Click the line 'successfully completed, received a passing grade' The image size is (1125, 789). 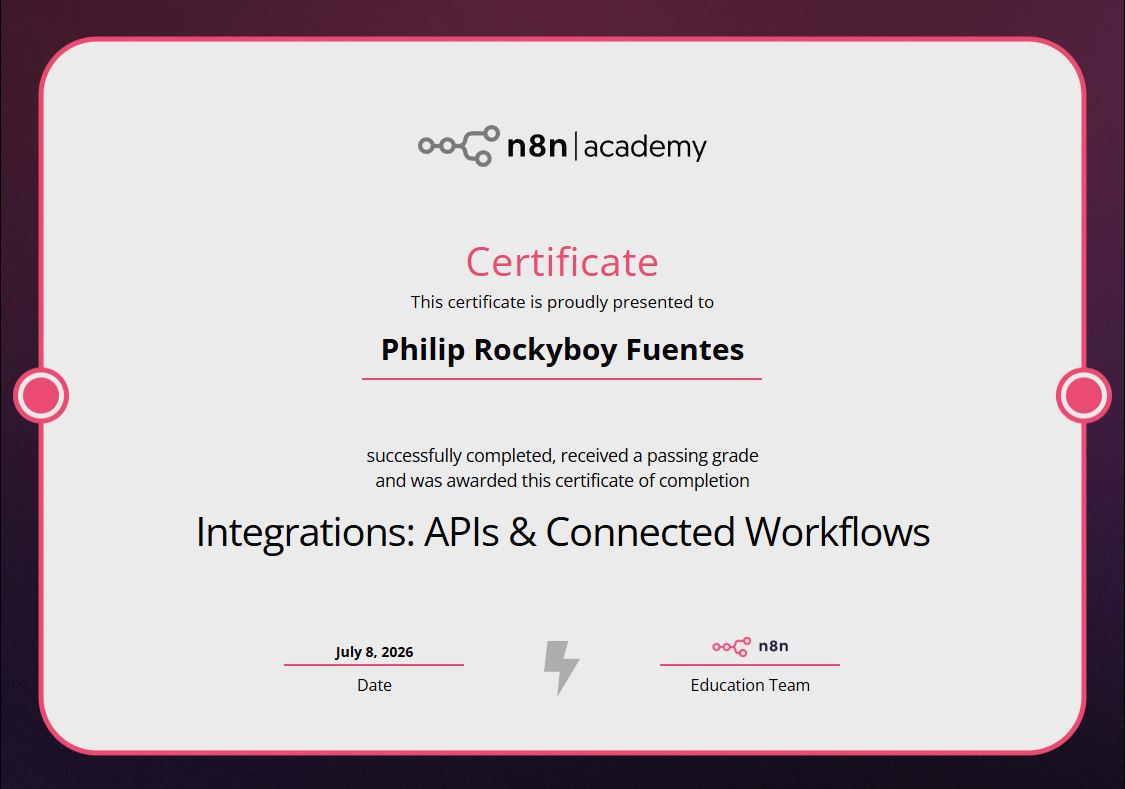[x=562, y=455]
